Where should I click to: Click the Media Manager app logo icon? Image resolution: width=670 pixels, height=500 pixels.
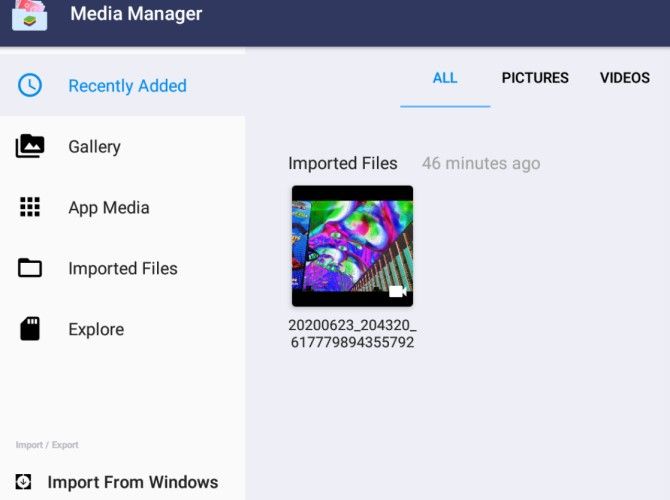pyautogui.click(x=29, y=15)
